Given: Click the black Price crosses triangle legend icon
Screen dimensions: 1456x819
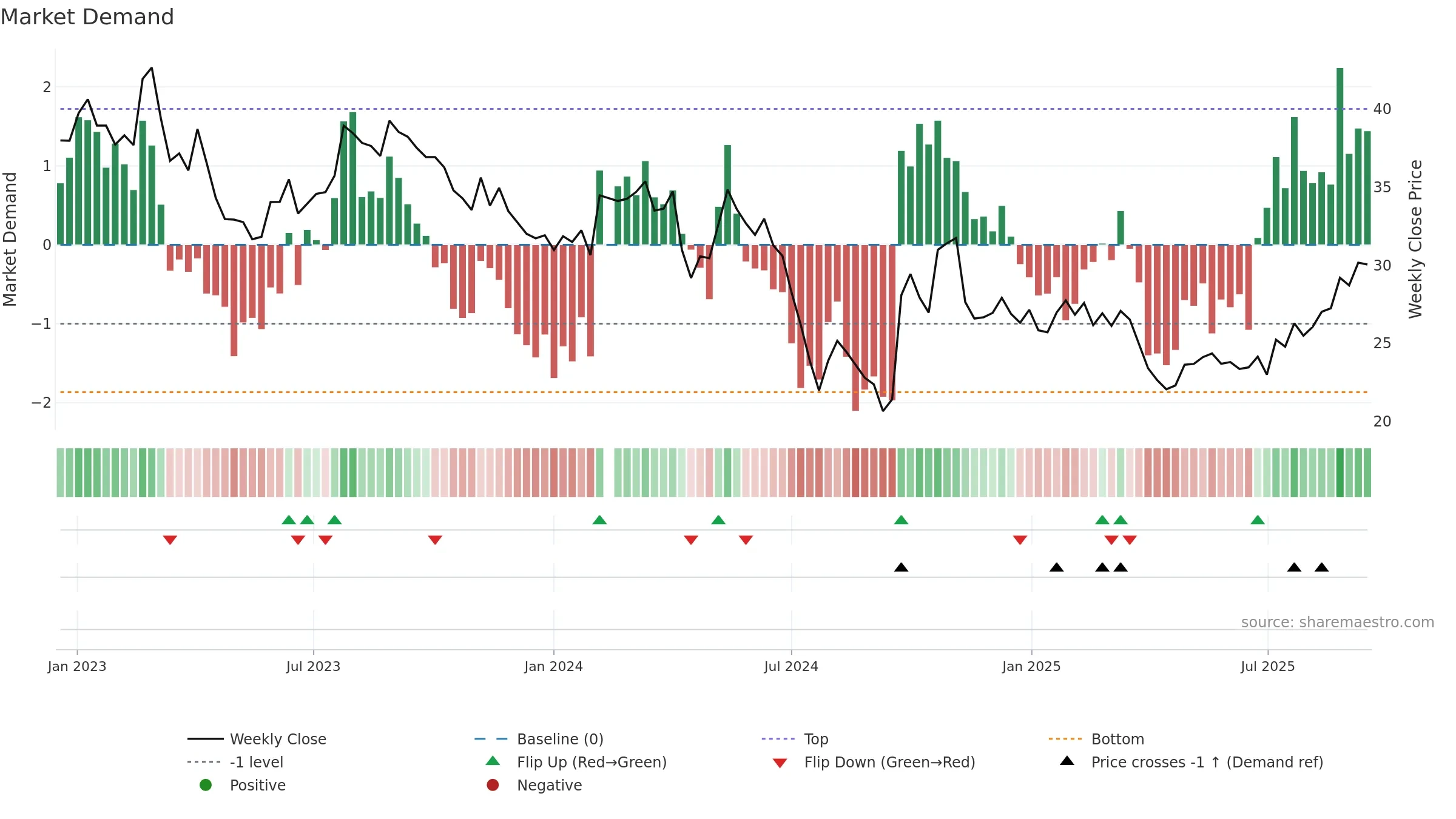Looking at the screenshot, I should (x=1067, y=761).
